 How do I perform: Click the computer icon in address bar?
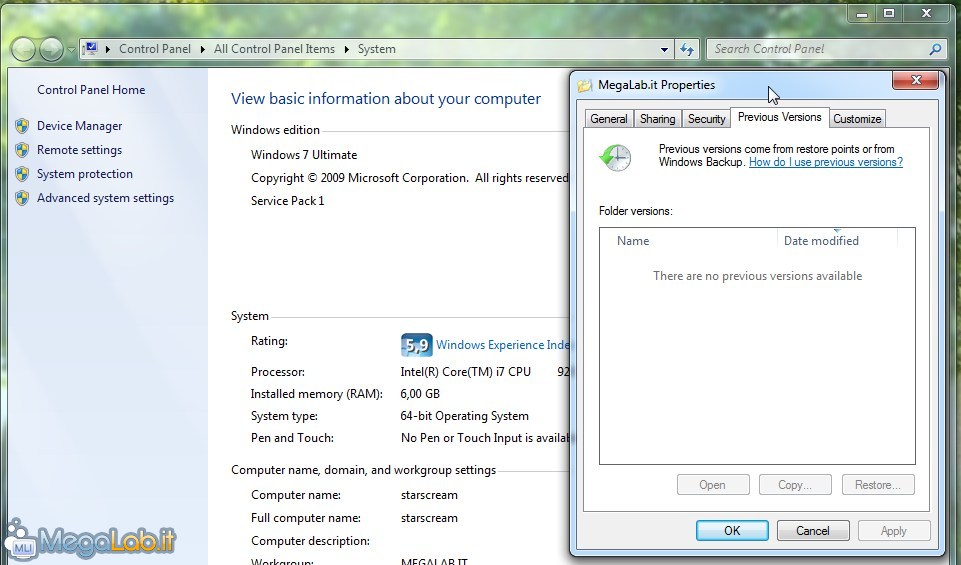point(91,48)
